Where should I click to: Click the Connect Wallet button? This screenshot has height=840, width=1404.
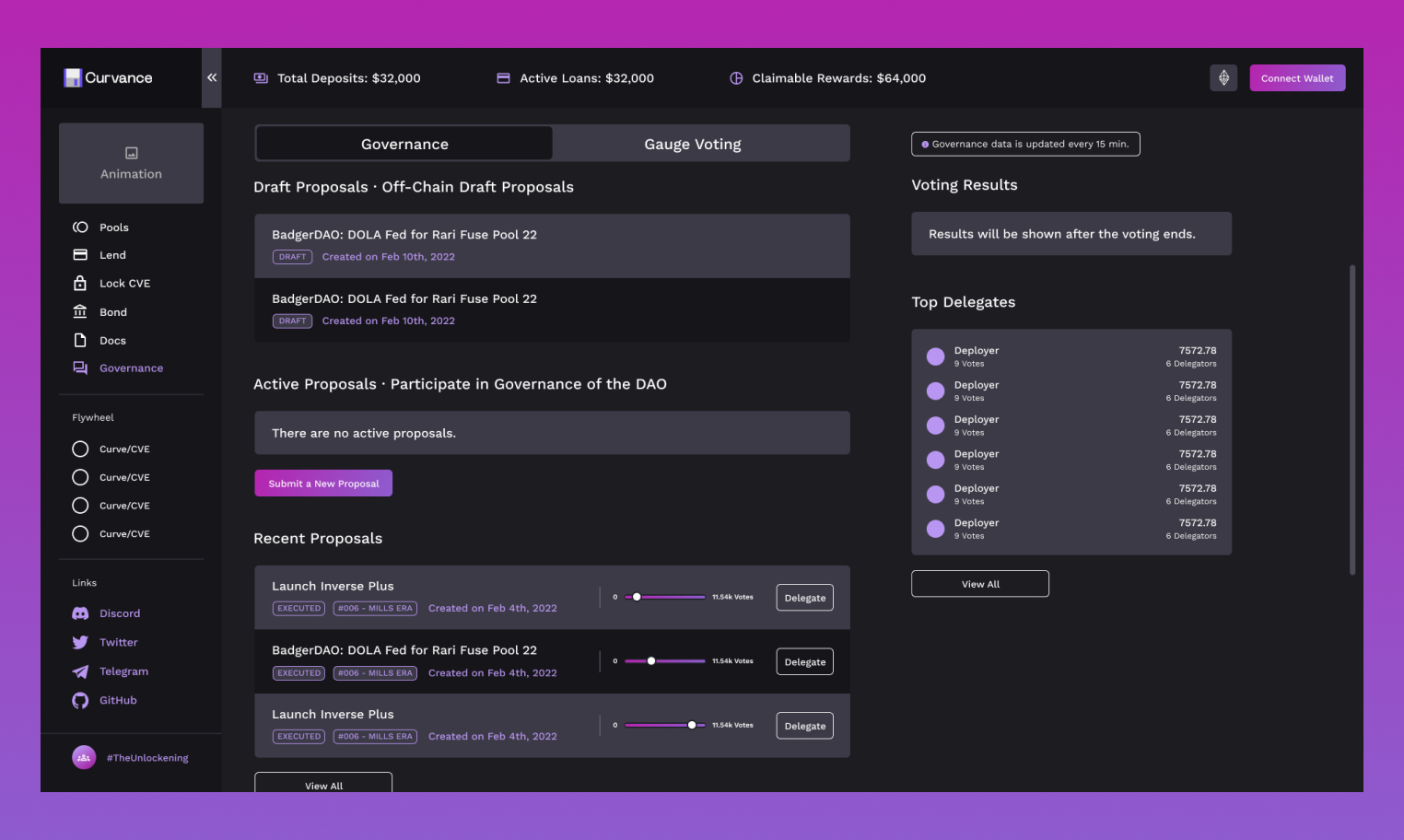pos(1297,78)
